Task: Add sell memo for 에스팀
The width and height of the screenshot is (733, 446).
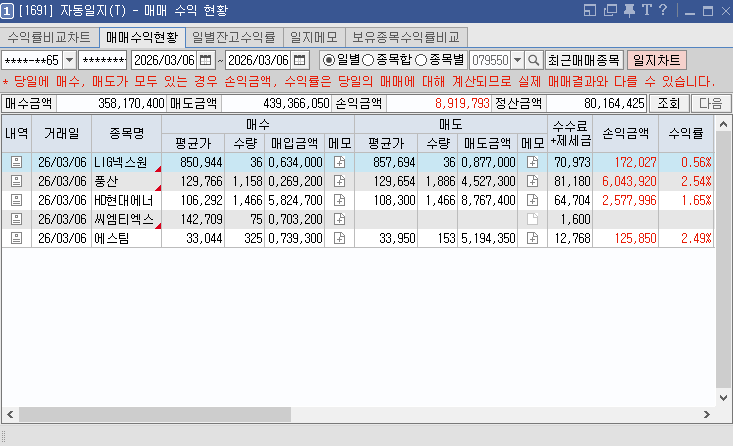Action: point(532,238)
